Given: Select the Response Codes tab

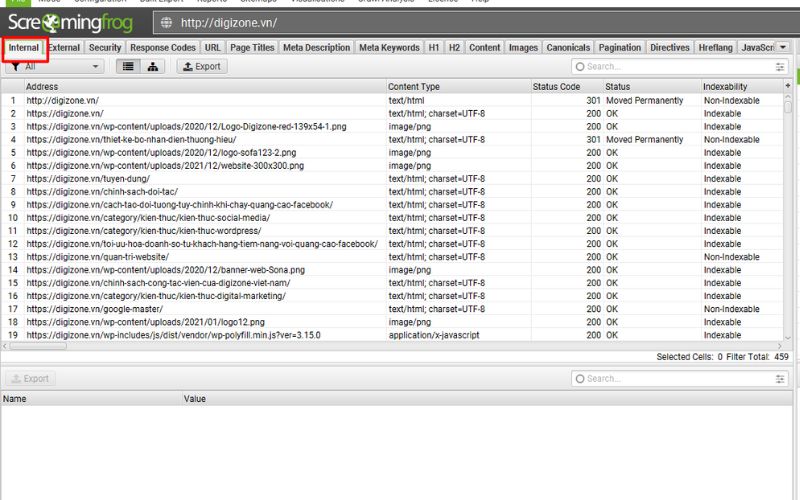Looking at the screenshot, I should 163,47.
